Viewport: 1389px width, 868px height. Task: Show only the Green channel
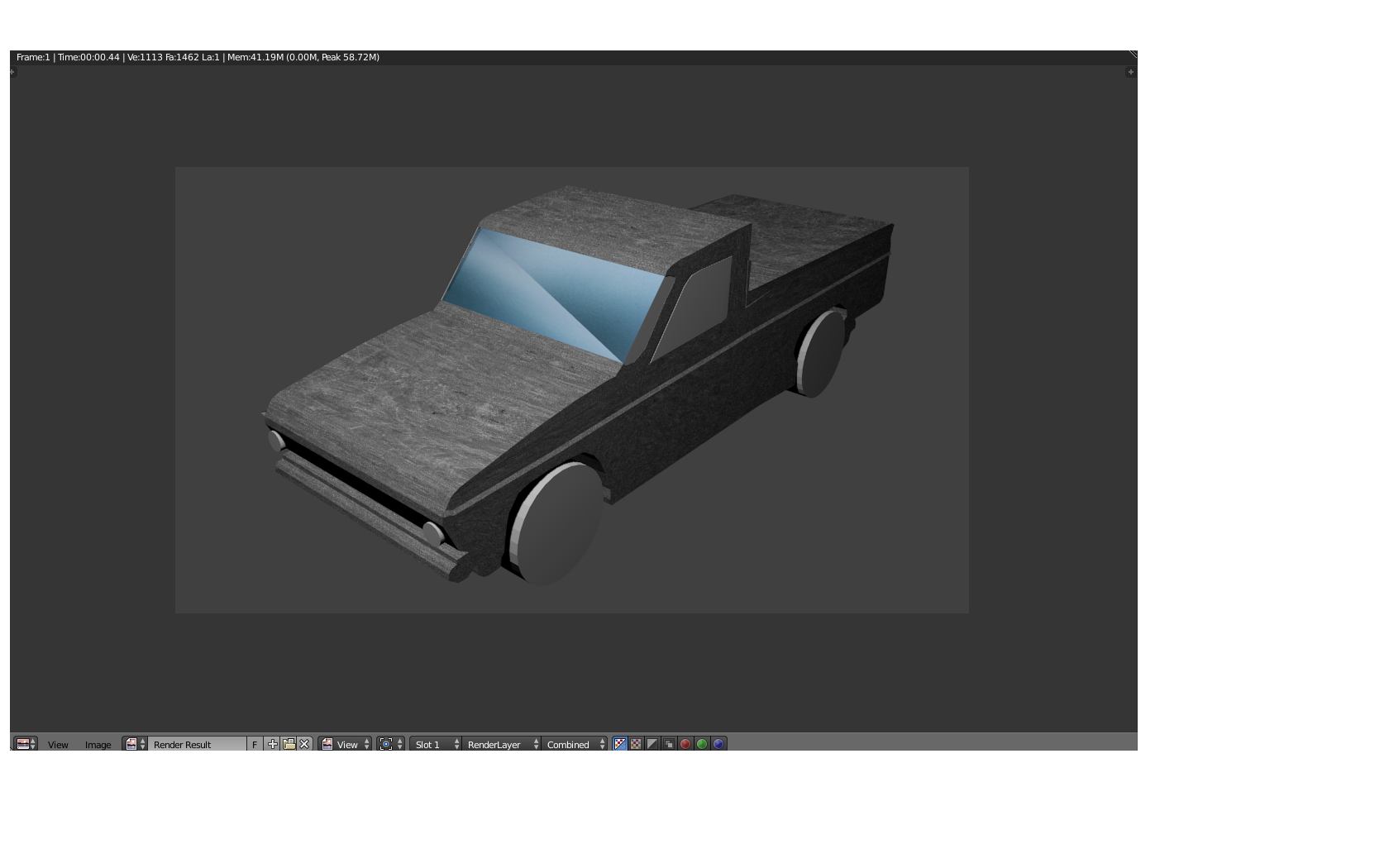click(x=702, y=744)
